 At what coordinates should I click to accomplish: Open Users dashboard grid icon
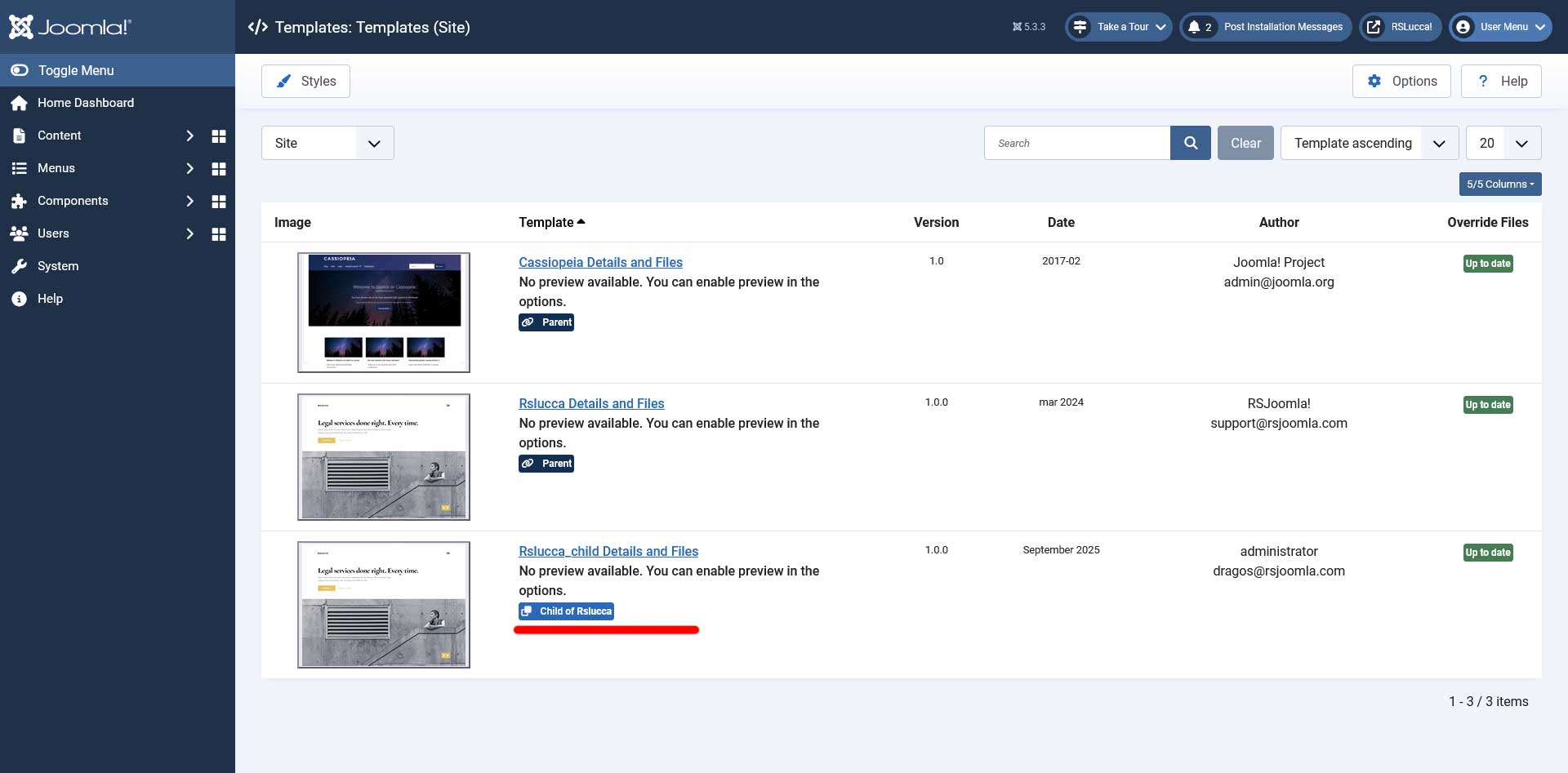tap(219, 234)
